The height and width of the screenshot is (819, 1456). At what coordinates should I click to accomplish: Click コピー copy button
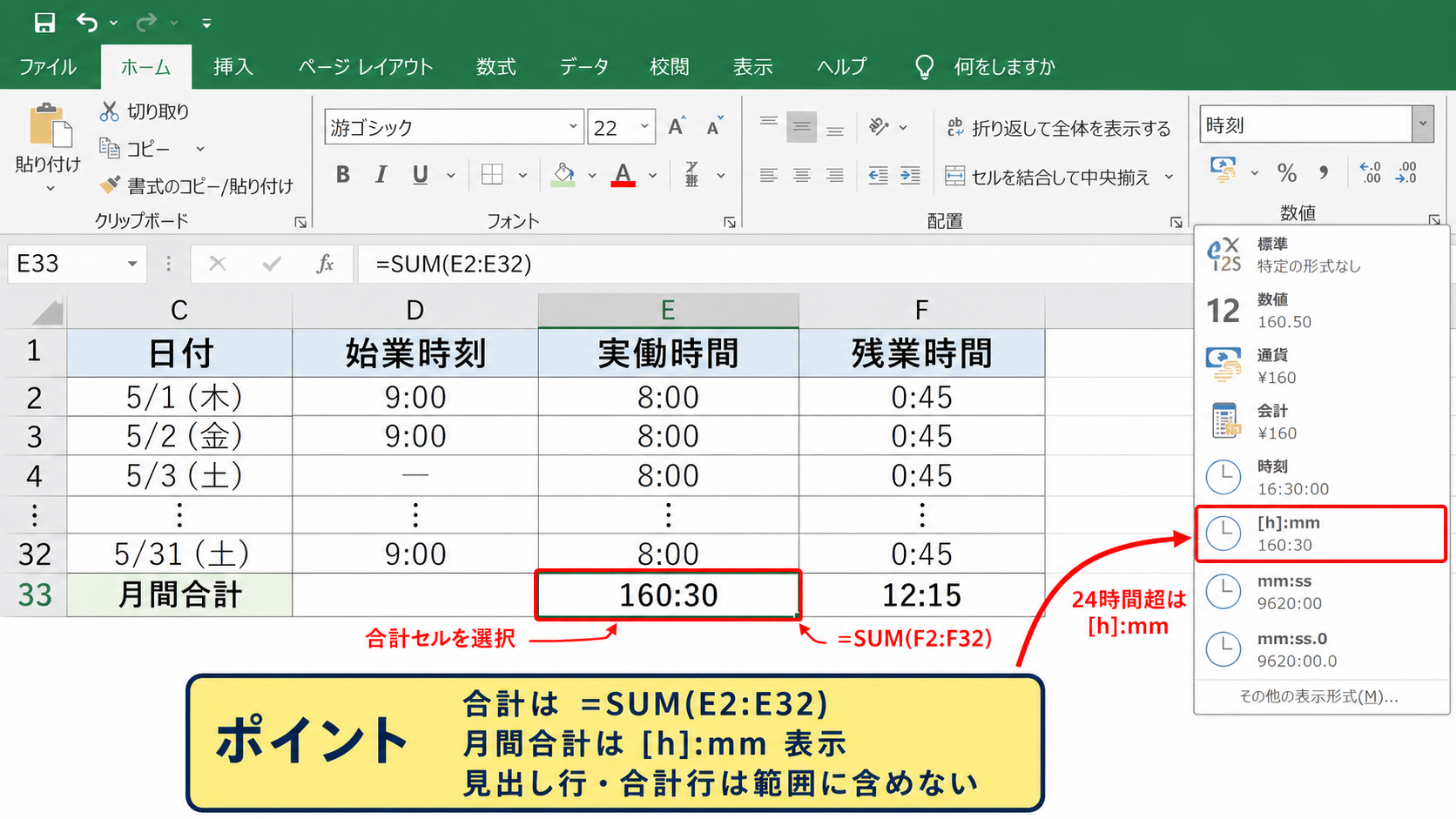click(135, 149)
